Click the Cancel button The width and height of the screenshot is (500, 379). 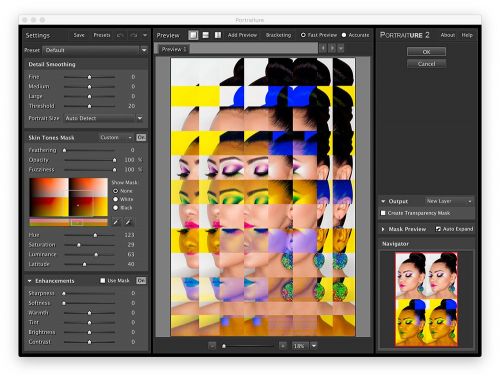coord(426,64)
